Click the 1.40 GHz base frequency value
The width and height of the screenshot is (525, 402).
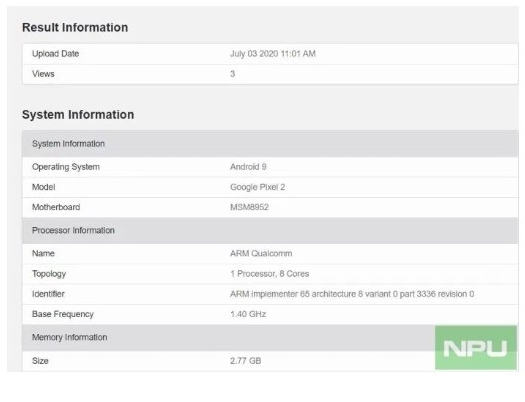248,314
